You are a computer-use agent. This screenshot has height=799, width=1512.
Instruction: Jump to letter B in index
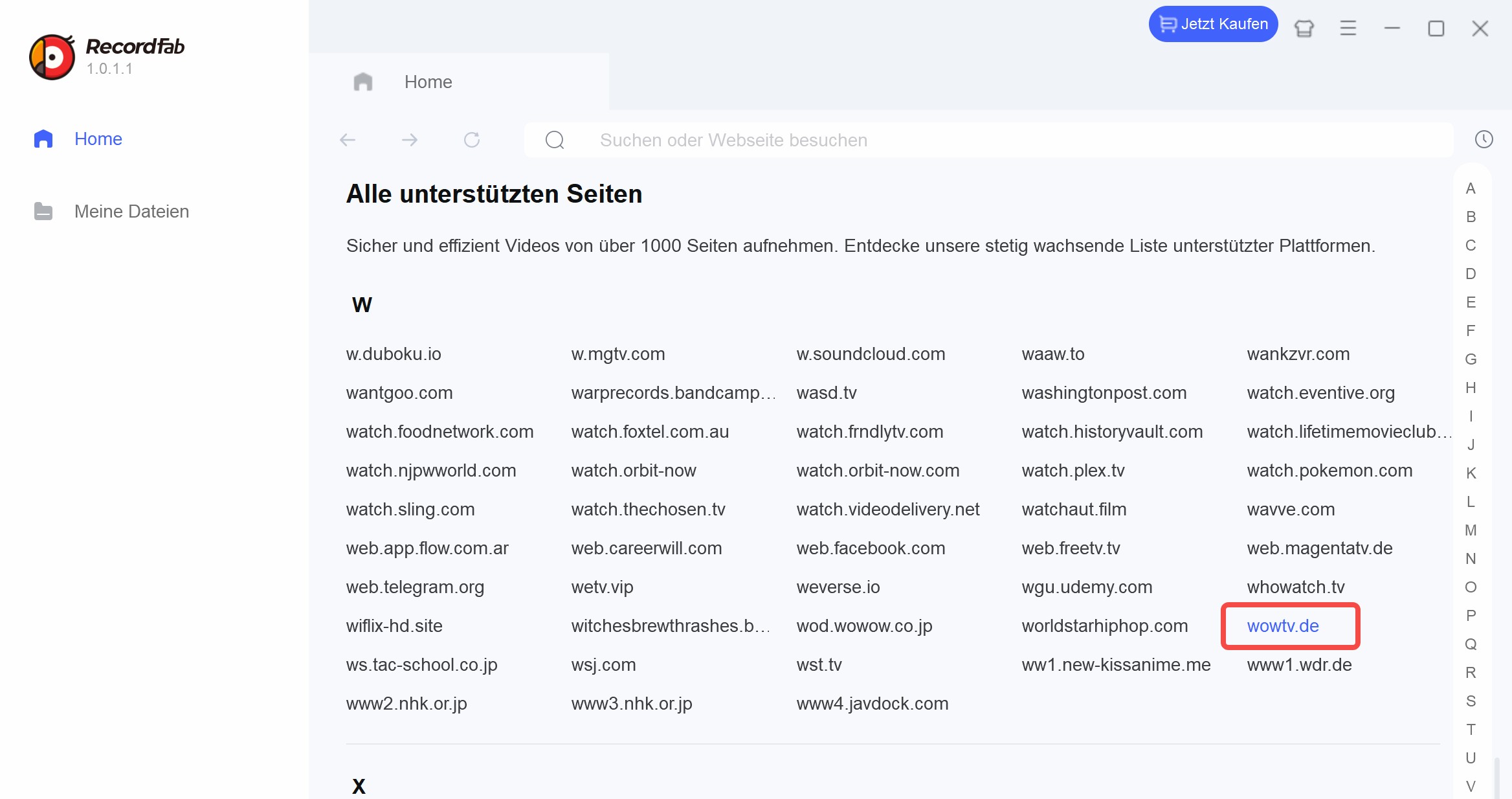(x=1471, y=217)
